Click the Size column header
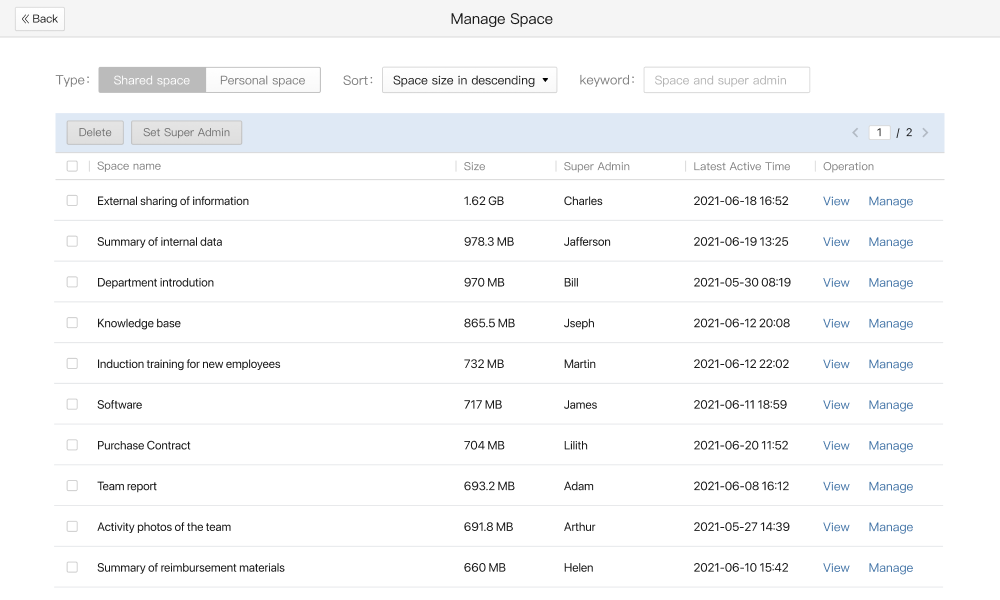Screen dimensions: 1000x600 click(x=474, y=166)
